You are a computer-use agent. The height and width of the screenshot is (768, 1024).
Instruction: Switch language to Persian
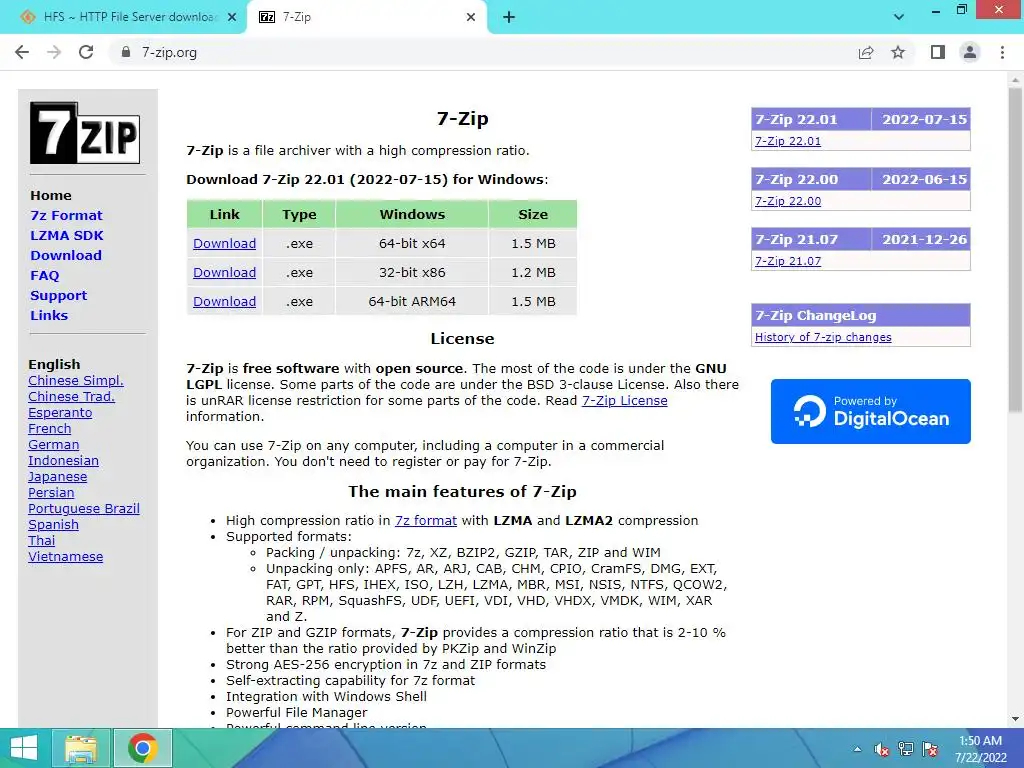[51, 492]
